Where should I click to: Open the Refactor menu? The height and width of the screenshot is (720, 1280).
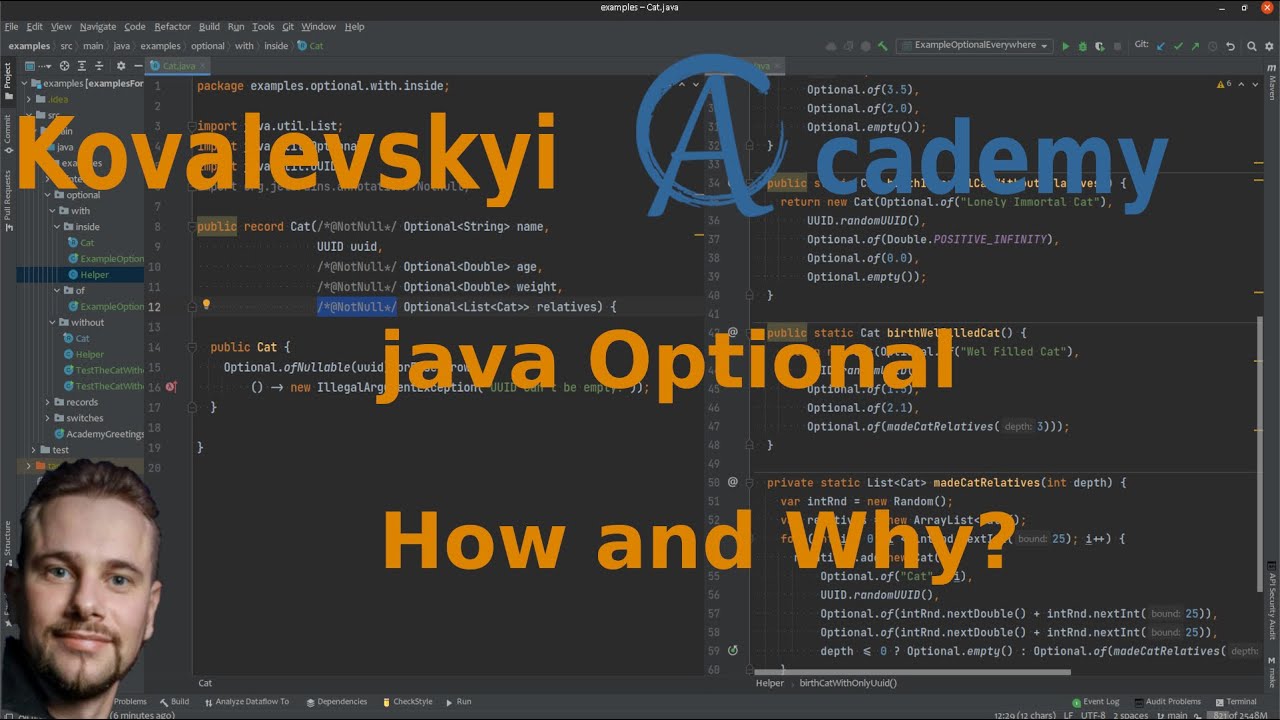pos(172,27)
